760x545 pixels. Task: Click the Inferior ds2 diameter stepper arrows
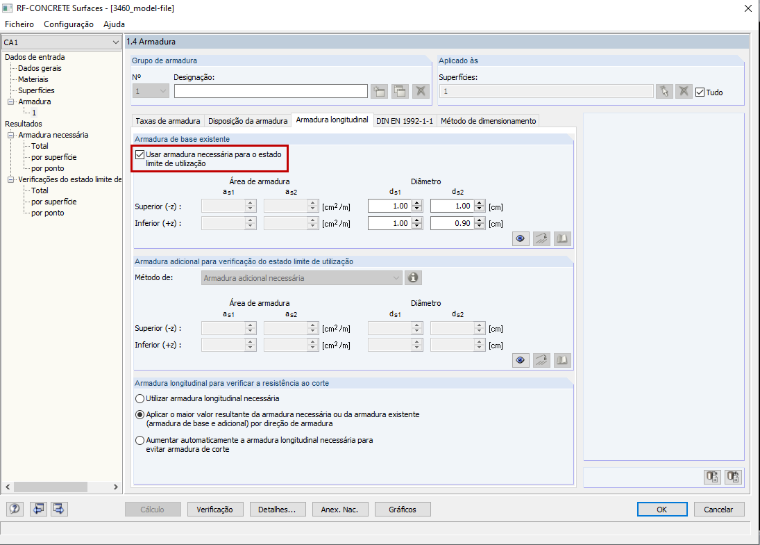[479, 223]
